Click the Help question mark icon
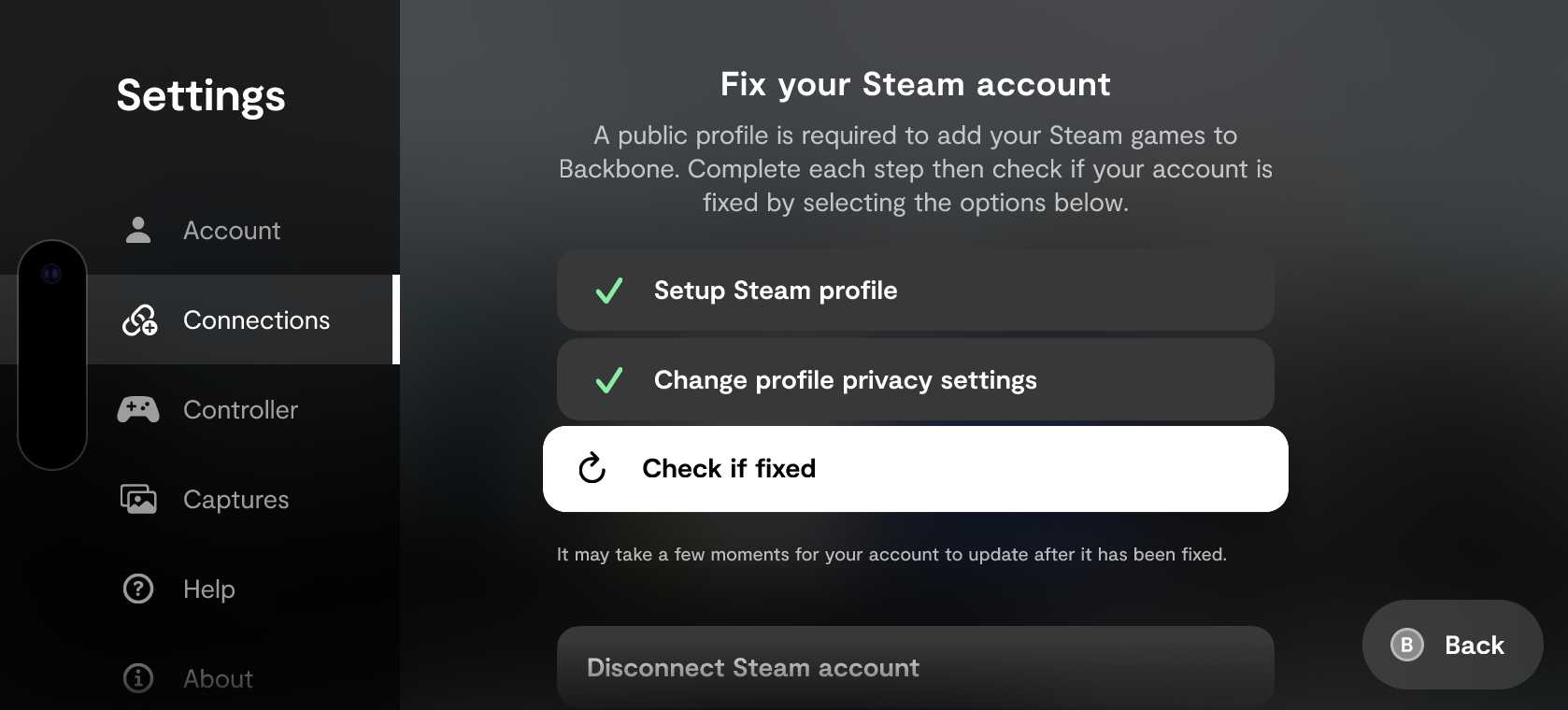Viewport: 1568px width, 710px height. pos(137,589)
